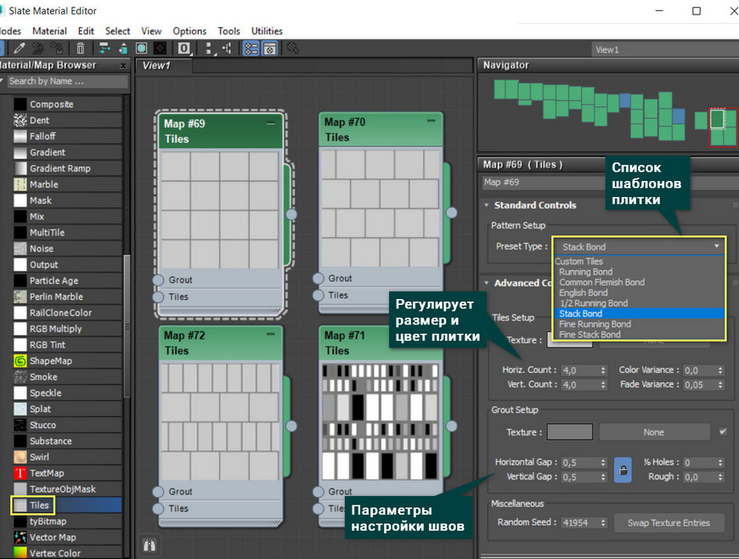This screenshot has height=559, width=739.
Task: Switch to the View1 tab
Action: pyautogui.click(x=155, y=65)
